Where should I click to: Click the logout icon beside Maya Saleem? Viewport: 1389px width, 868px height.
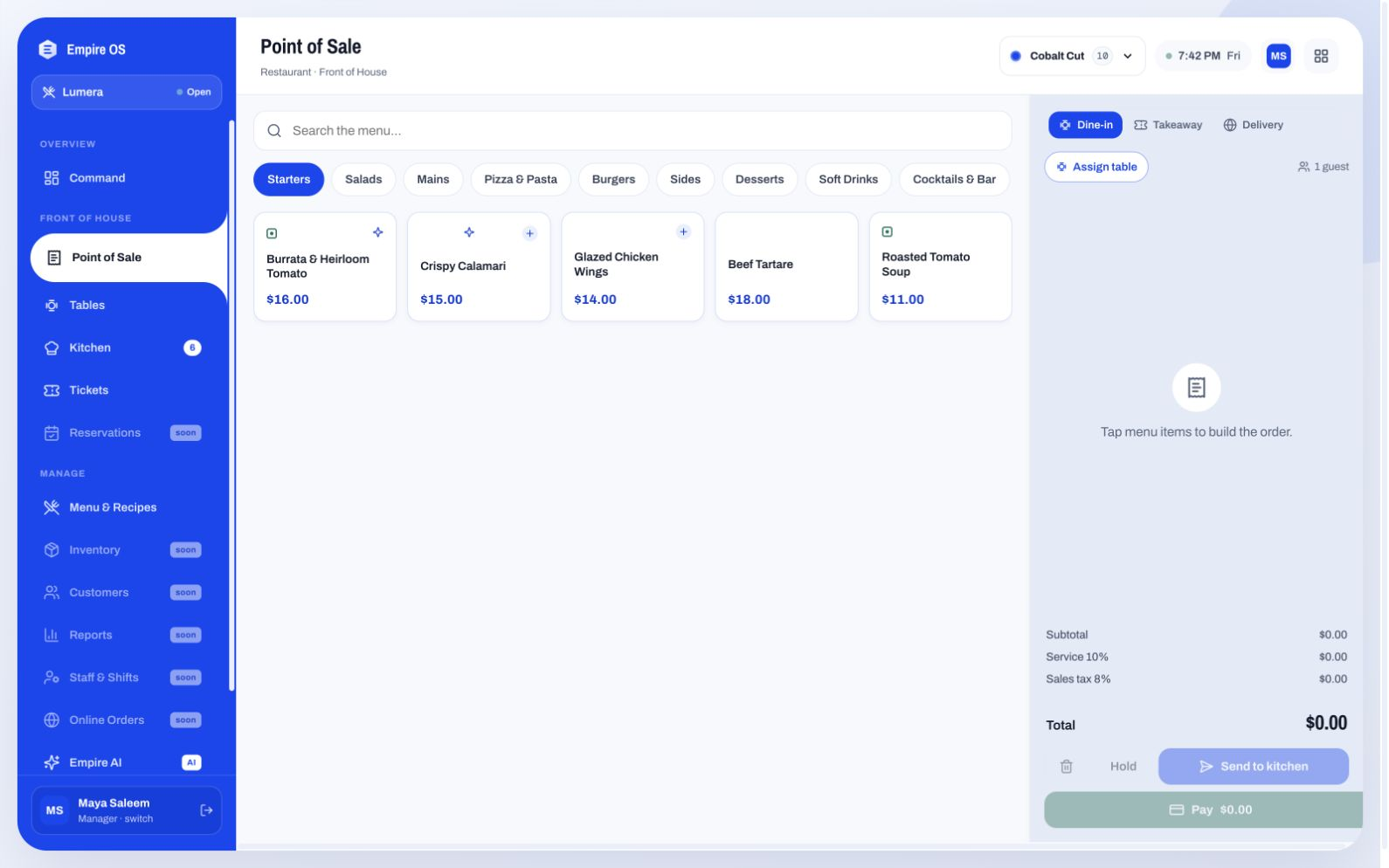[x=206, y=810]
